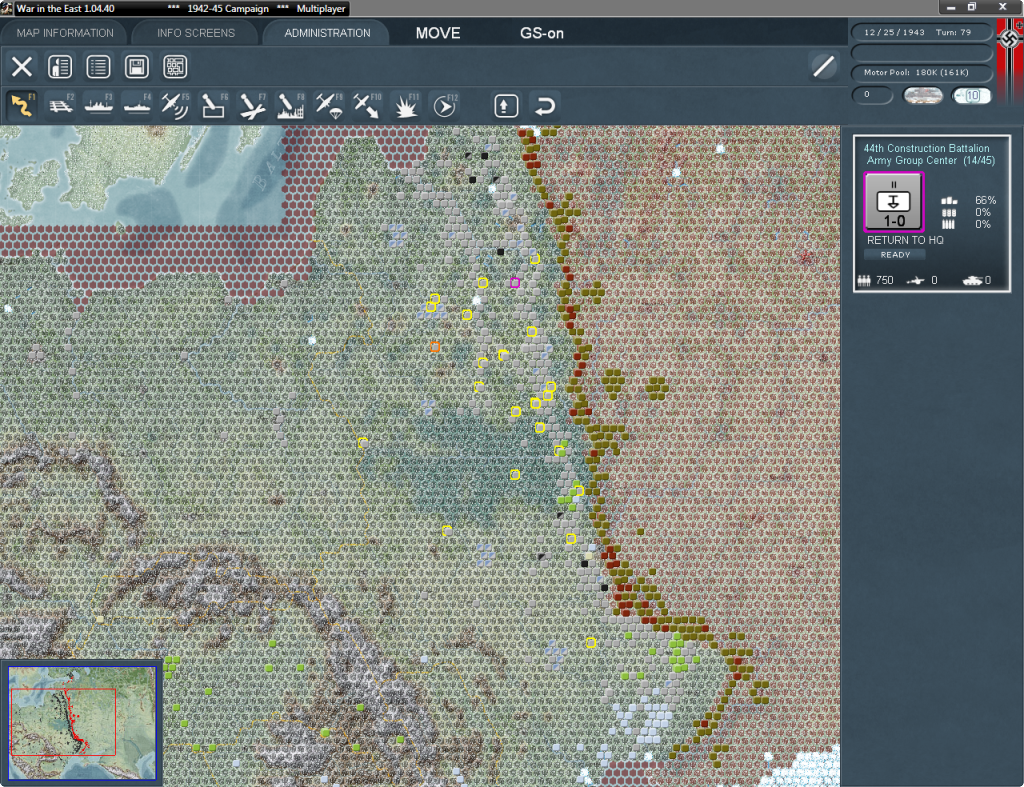The width and height of the screenshot is (1024, 787).
Task: Click the X exit icon in Administration toolbar
Action: point(22,67)
